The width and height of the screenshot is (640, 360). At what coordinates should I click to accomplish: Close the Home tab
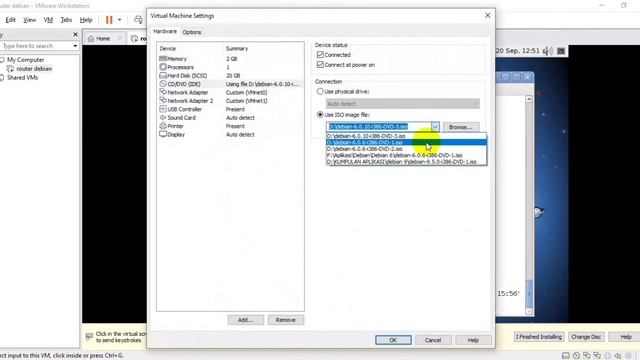click(120, 38)
